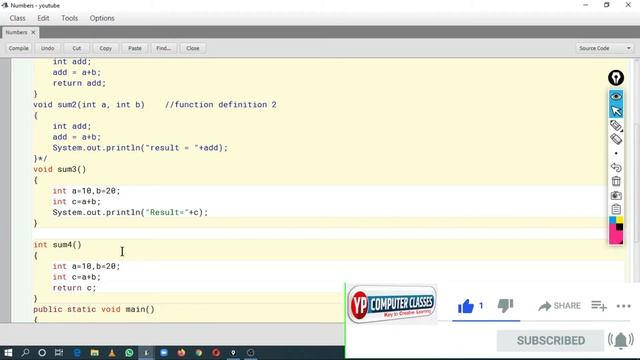Click the undo arrow in pen toolbar
640x360 pixels.
pos(616,167)
